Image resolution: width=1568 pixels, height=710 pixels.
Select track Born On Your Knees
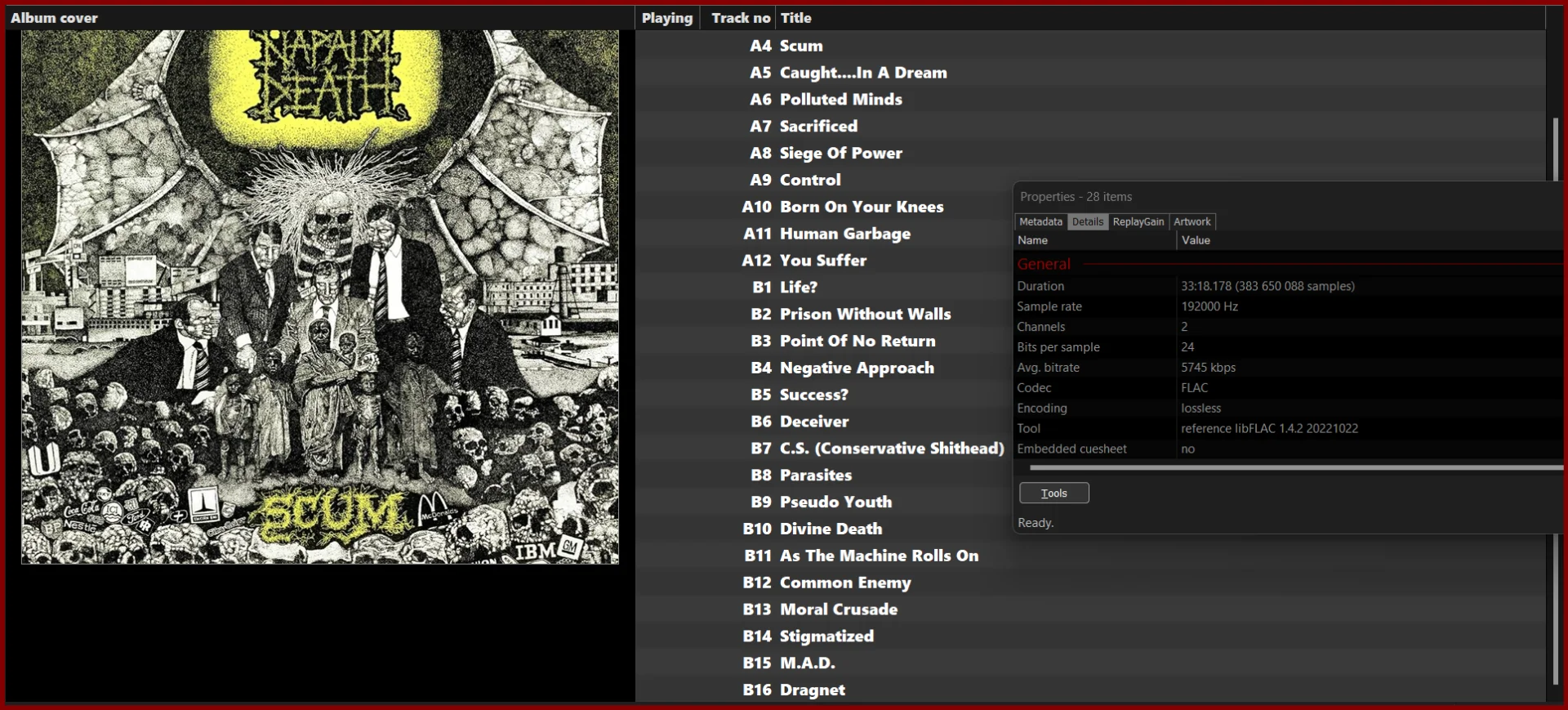click(x=824, y=207)
